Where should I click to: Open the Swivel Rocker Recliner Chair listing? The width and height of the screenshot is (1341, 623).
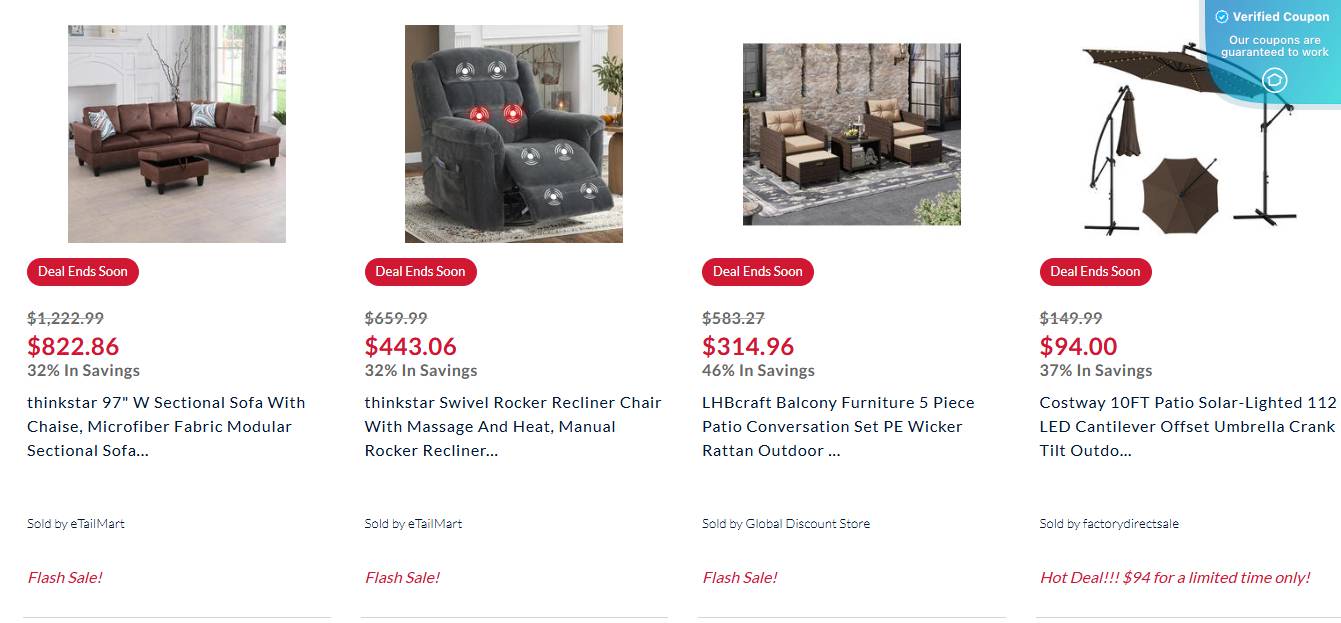pyautogui.click(x=512, y=426)
